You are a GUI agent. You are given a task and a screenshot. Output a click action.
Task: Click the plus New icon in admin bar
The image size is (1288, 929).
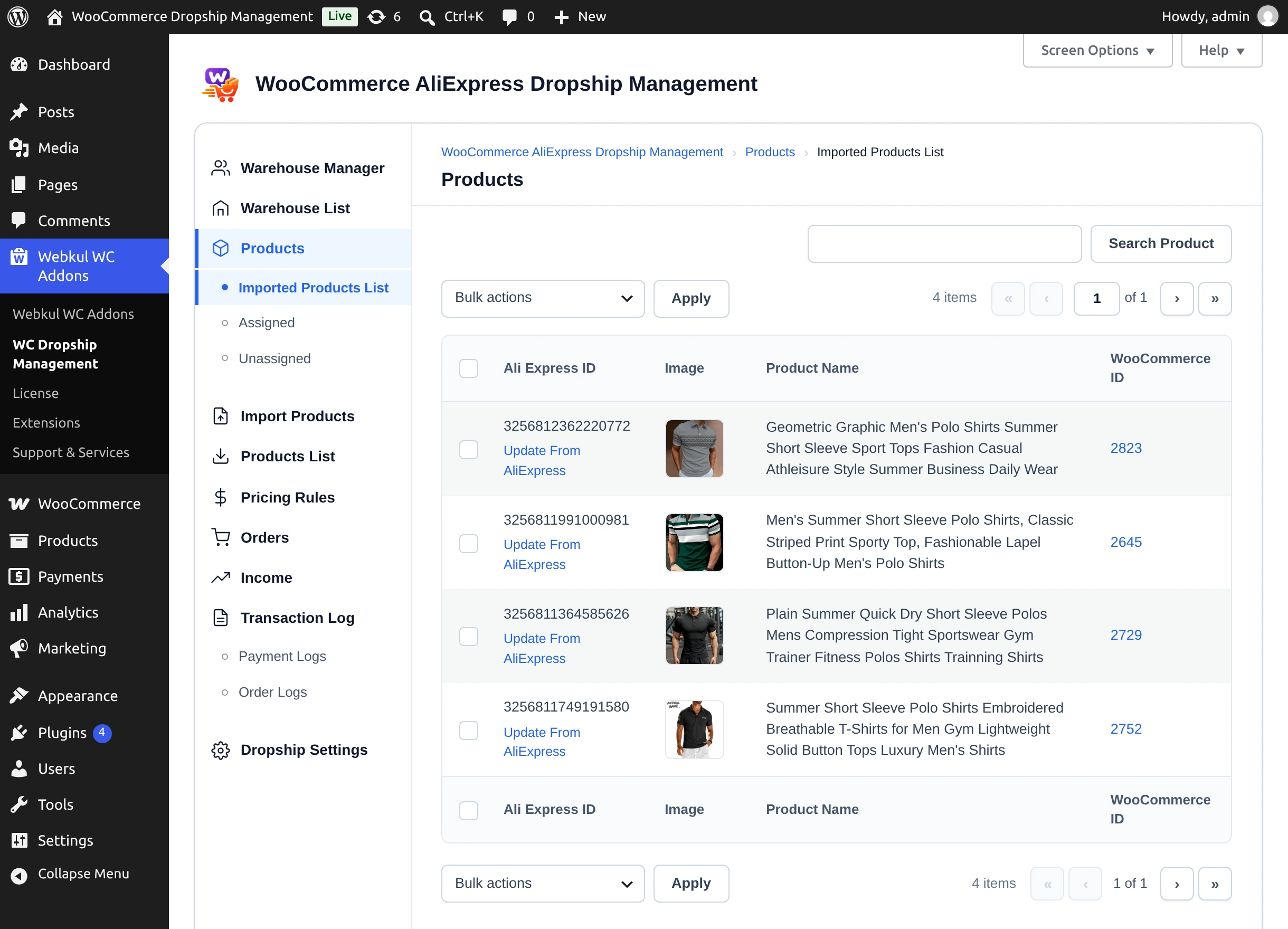click(561, 17)
